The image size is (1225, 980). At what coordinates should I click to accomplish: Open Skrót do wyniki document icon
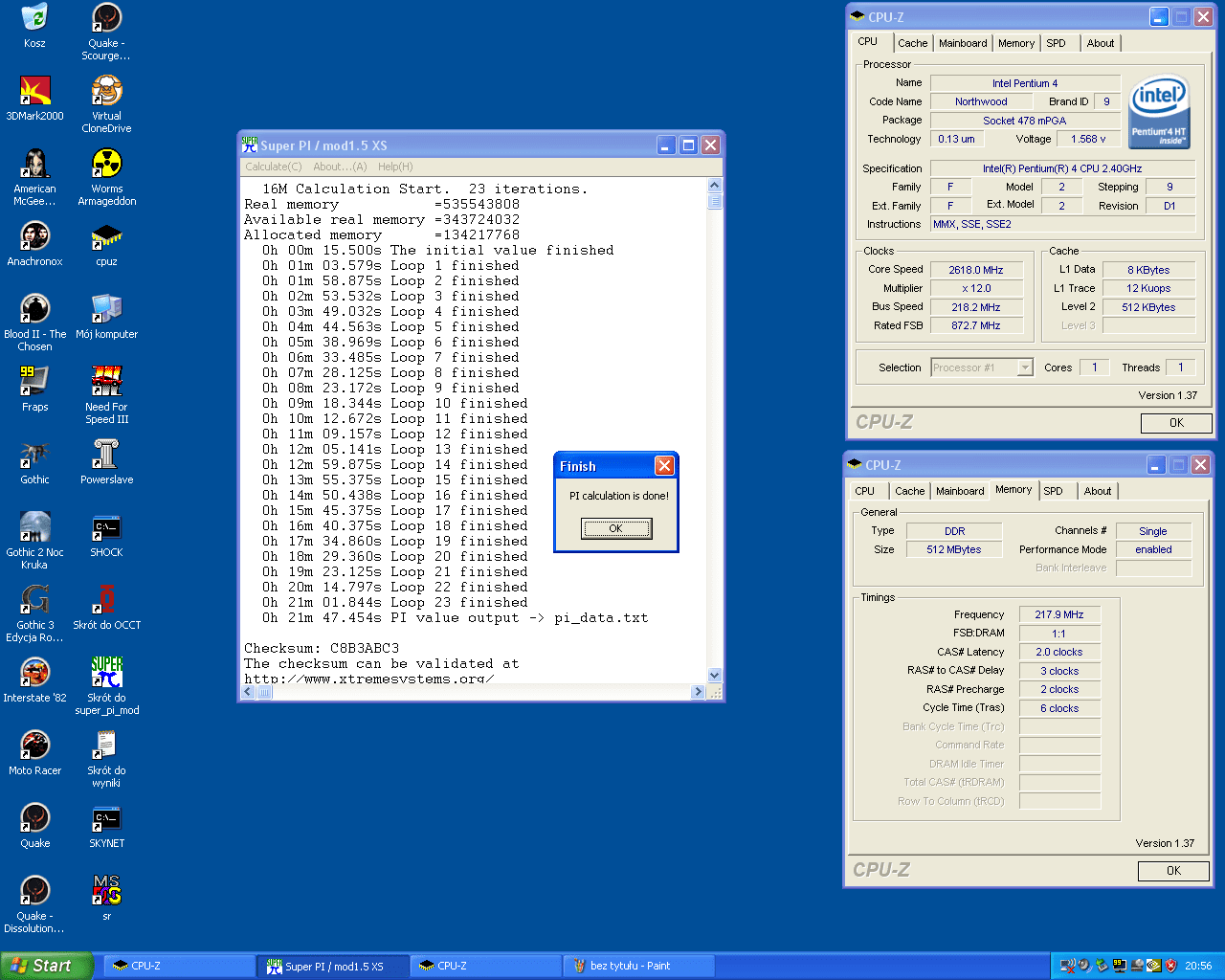coord(106,759)
